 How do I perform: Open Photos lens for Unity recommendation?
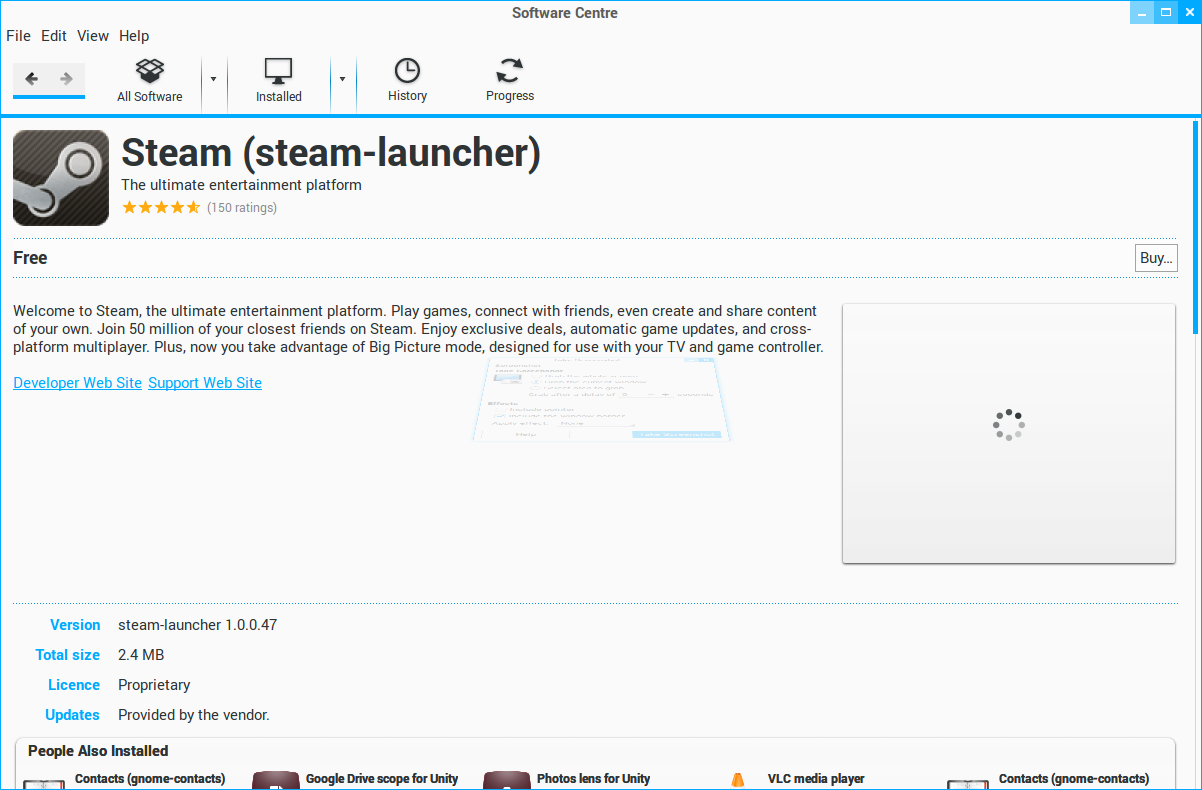point(594,778)
